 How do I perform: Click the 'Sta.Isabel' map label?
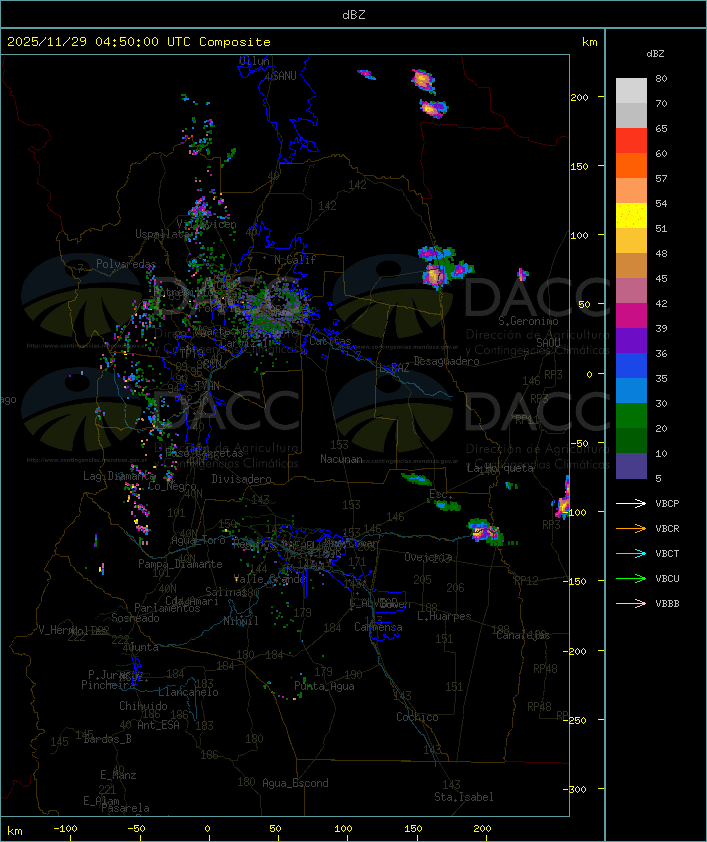pos(464,797)
